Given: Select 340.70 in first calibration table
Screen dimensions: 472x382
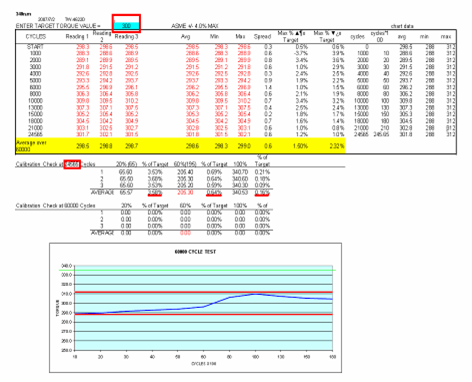Looking at the screenshot, I should tap(240, 172).
